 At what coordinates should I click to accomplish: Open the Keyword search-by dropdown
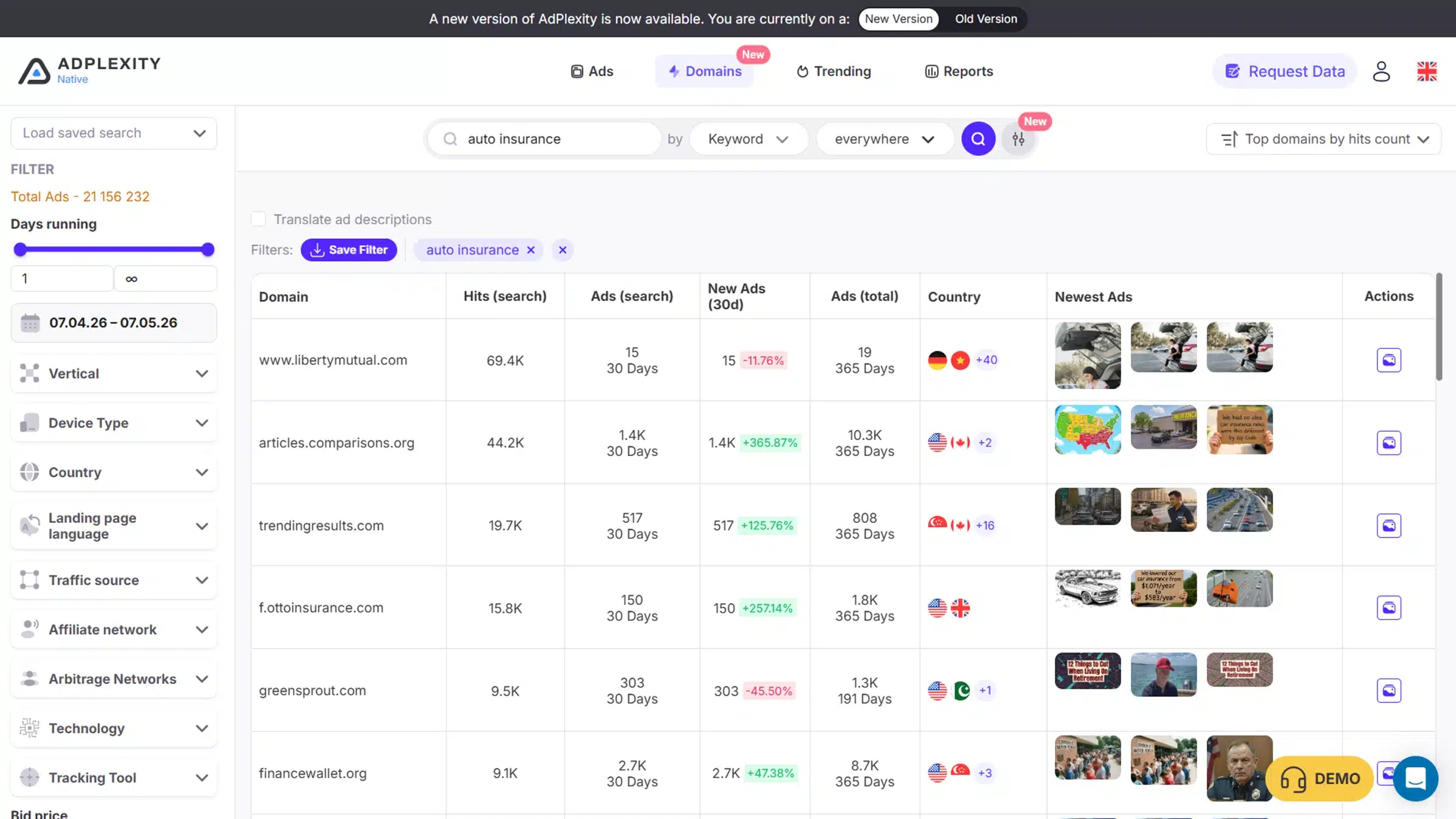point(748,139)
